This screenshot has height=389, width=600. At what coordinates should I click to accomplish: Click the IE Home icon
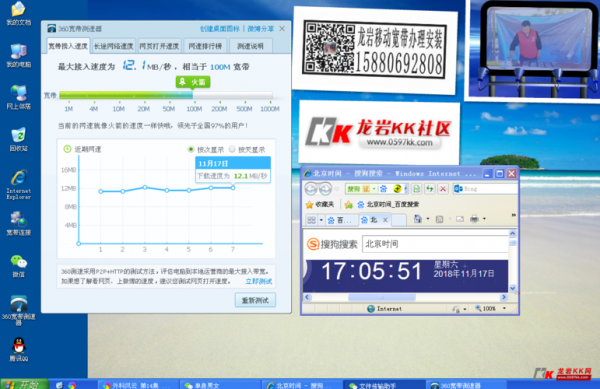coord(417,219)
